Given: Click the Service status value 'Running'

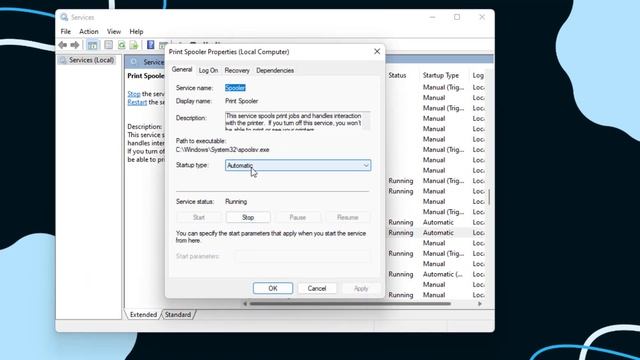Looking at the screenshot, I should (236, 202).
